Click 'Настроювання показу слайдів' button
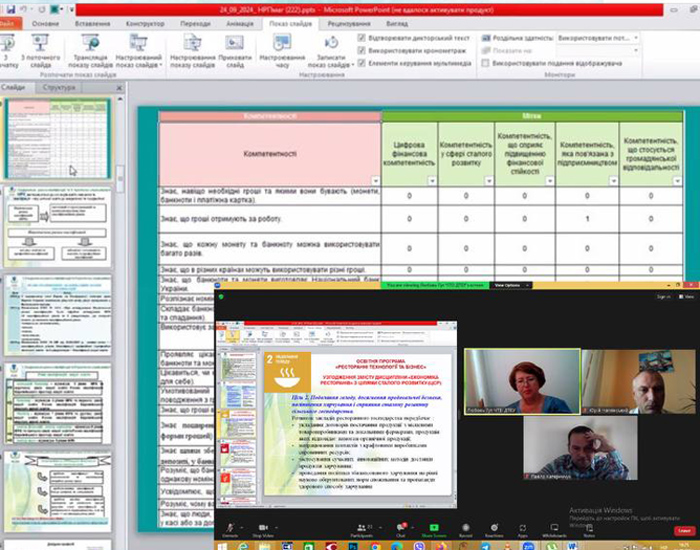The height and width of the screenshot is (550, 700). (191, 48)
